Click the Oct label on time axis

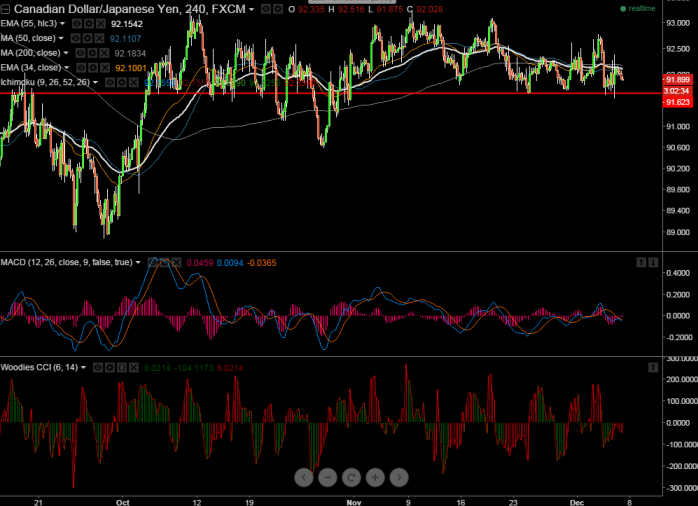click(x=123, y=502)
